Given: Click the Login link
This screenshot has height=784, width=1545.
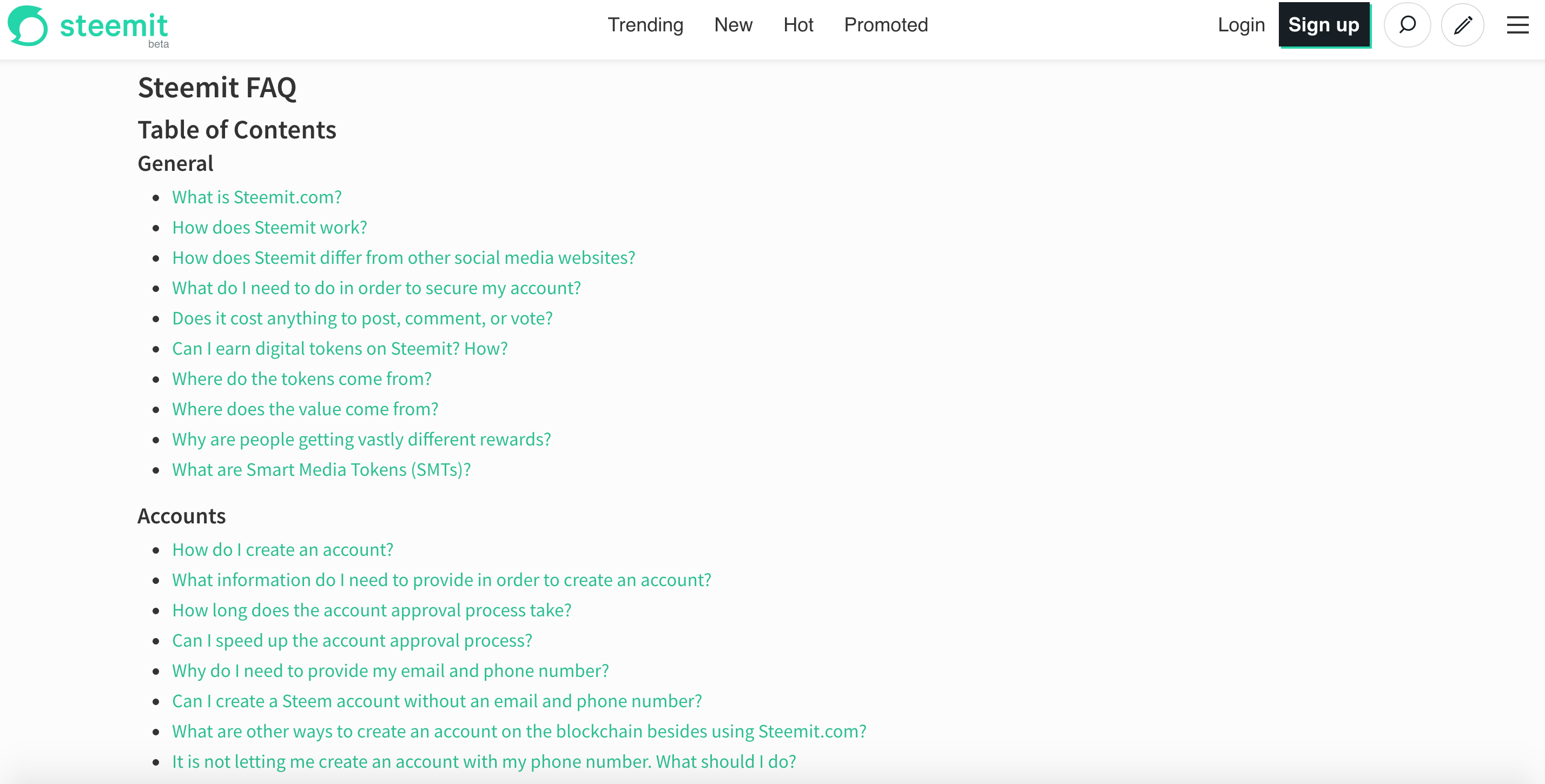Looking at the screenshot, I should [x=1241, y=25].
